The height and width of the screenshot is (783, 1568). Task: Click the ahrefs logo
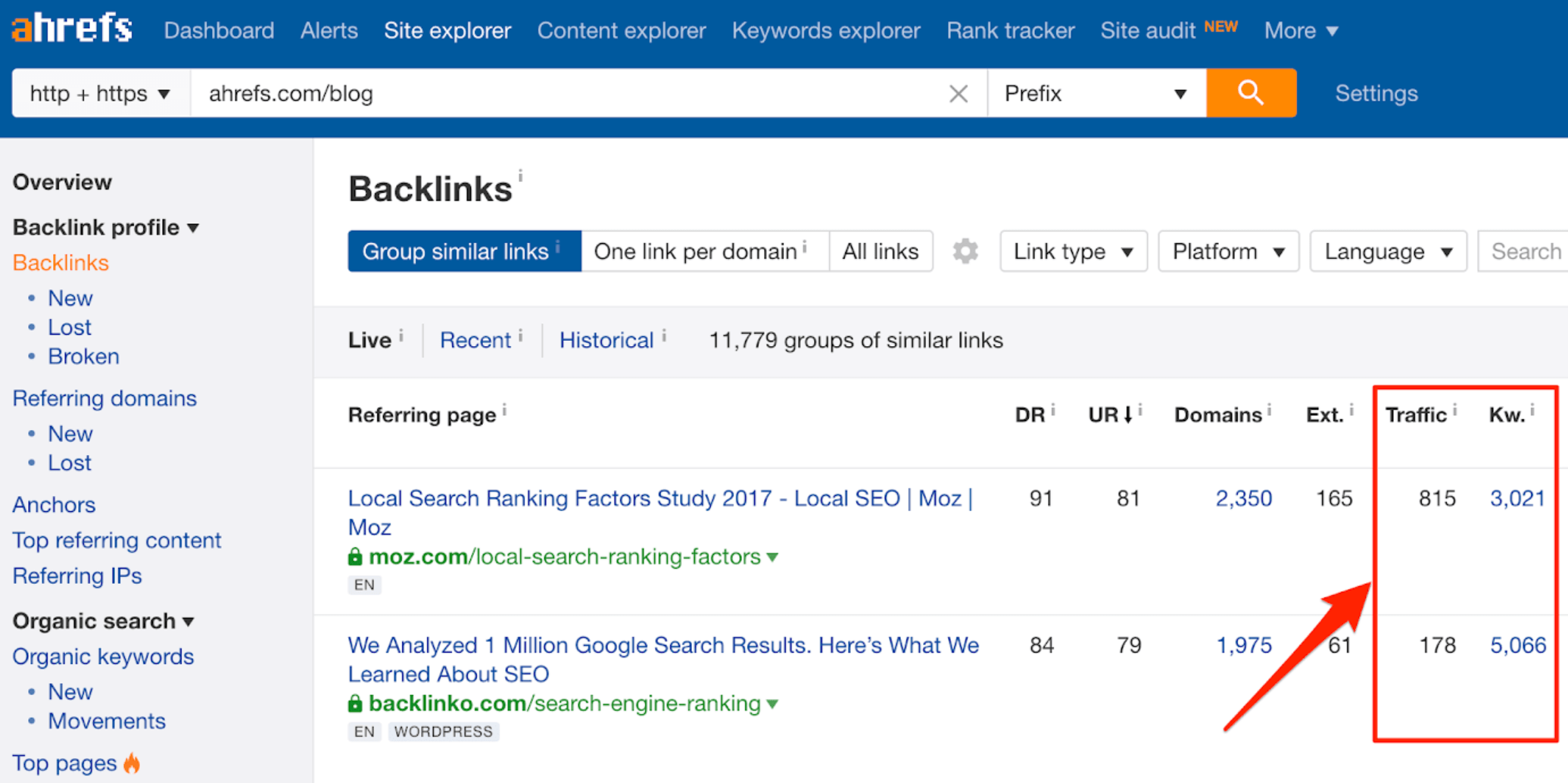click(73, 28)
